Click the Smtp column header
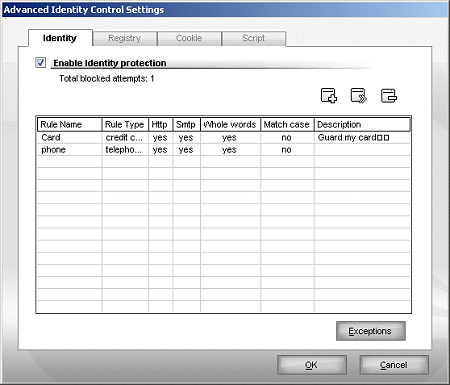The height and width of the screenshot is (385, 450). tap(186, 124)
